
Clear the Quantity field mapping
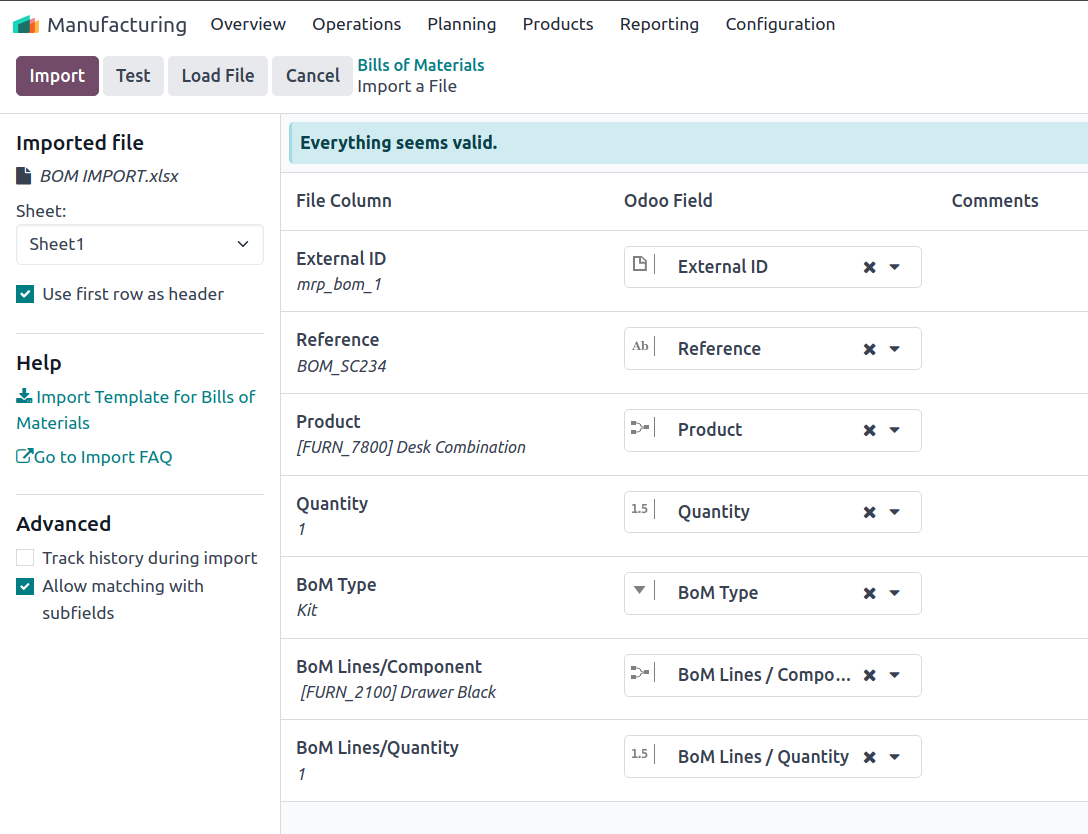869,512
